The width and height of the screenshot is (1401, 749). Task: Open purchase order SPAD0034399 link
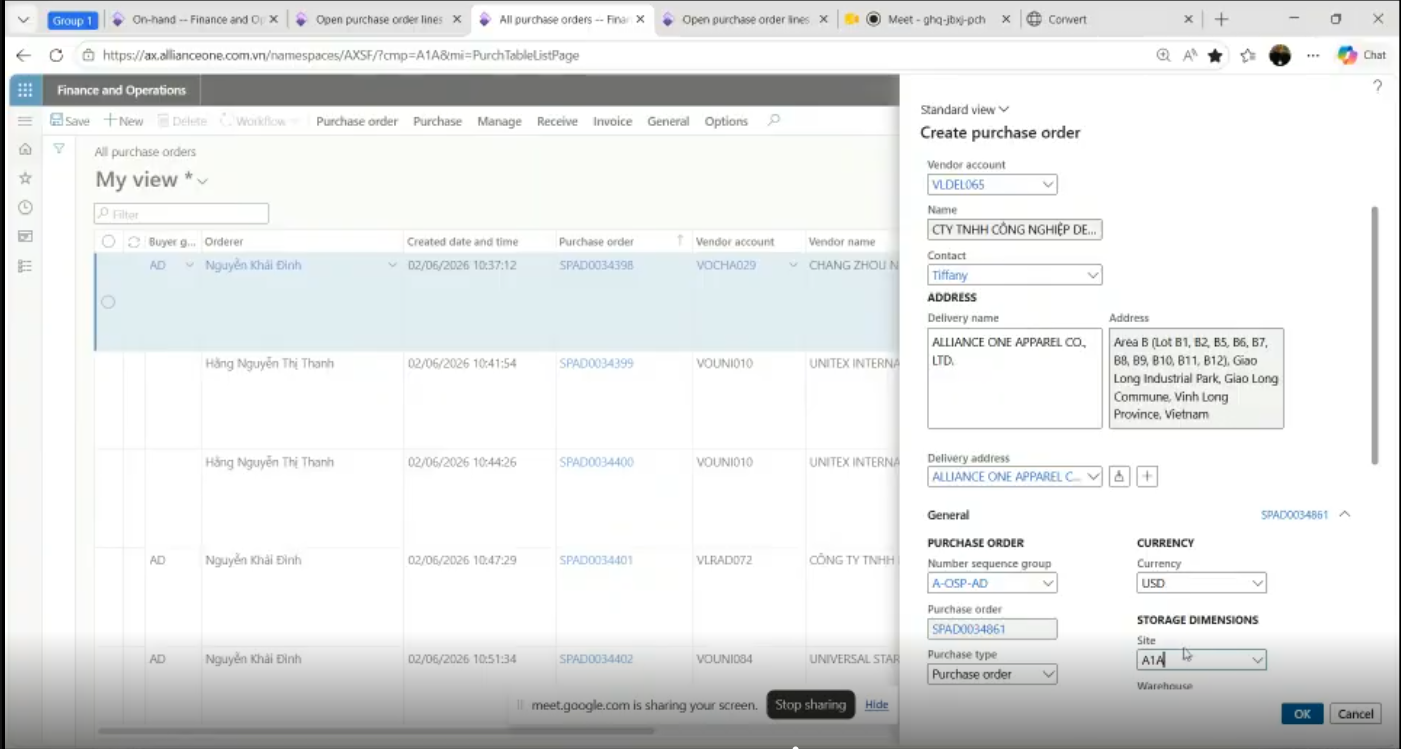(596, 364)
